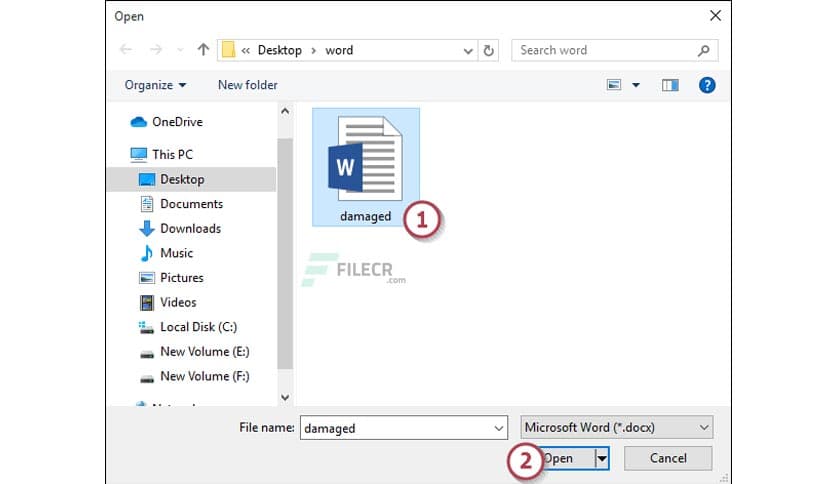Click the Pictures icon in sidebar
Image resolution: width=836 pixels, height=484 pixels.
pos(147,278)
